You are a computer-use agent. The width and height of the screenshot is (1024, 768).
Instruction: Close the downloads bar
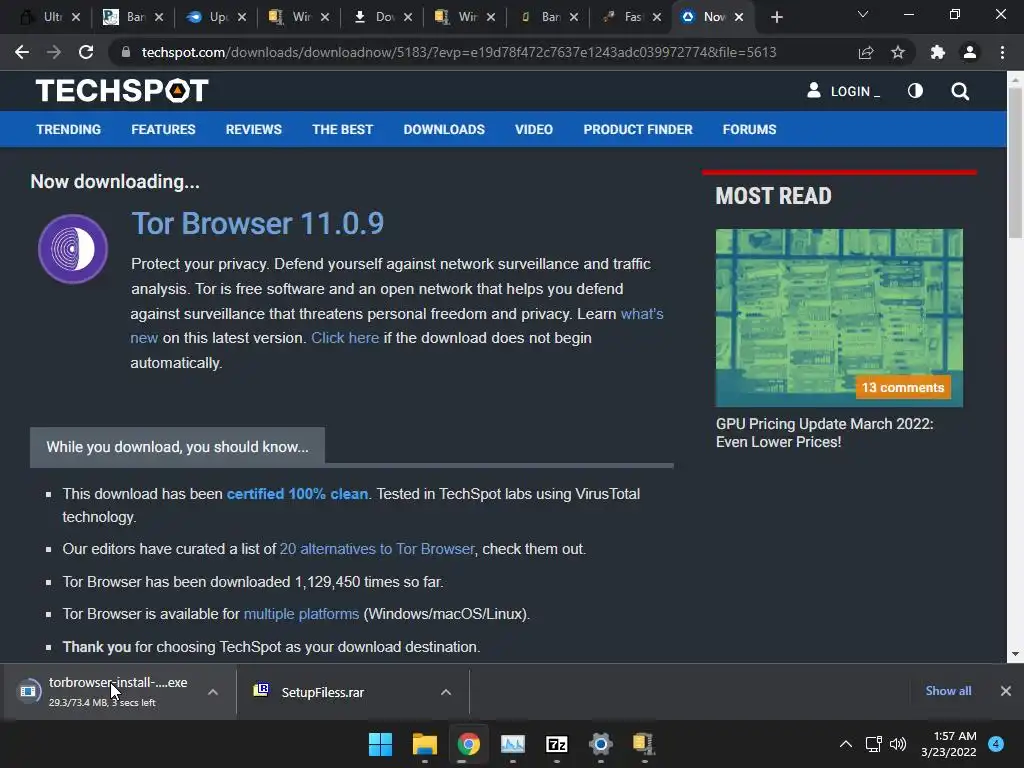(1006, 691)
